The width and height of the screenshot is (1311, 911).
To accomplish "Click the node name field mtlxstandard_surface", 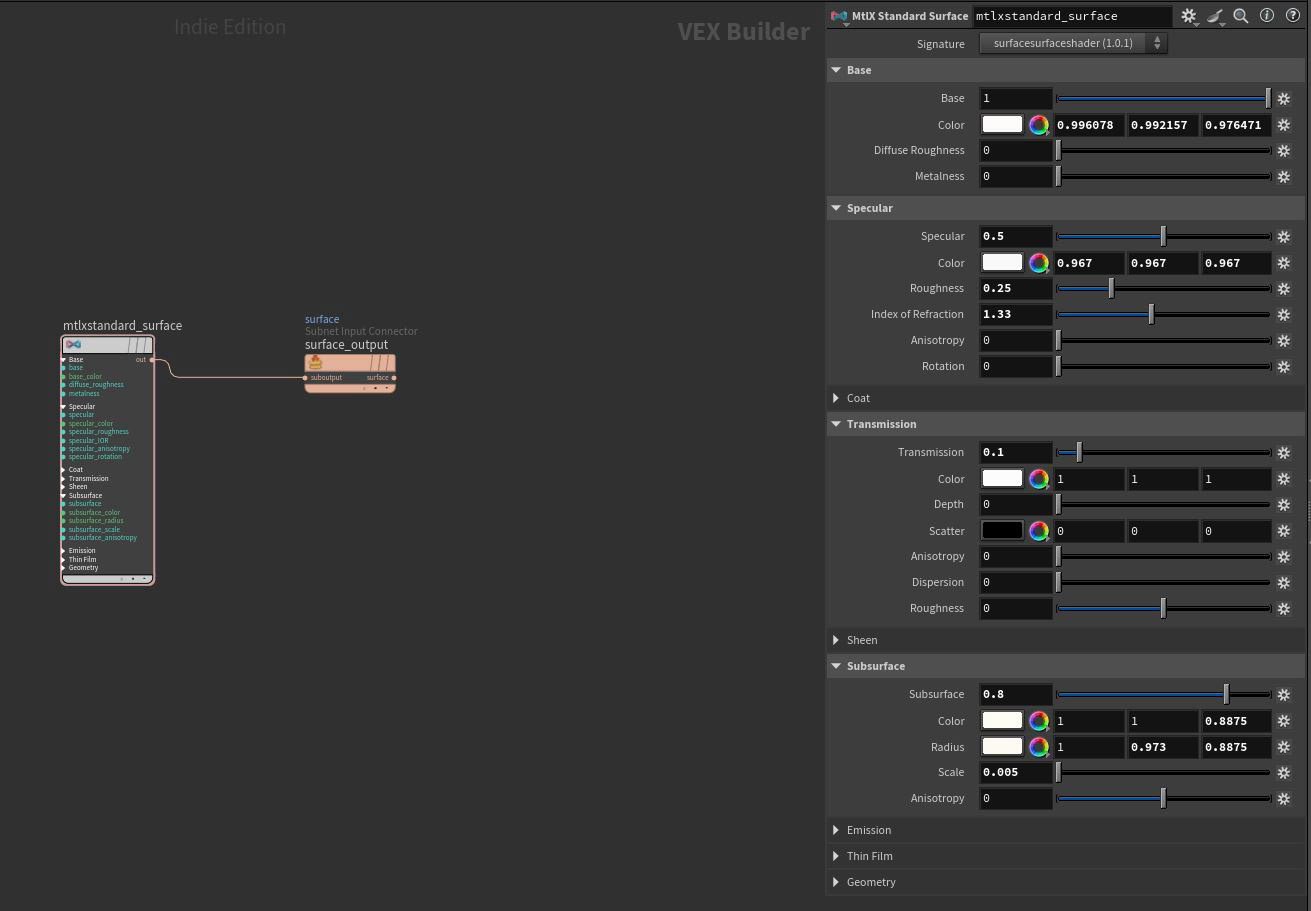I will point(1071,16).
